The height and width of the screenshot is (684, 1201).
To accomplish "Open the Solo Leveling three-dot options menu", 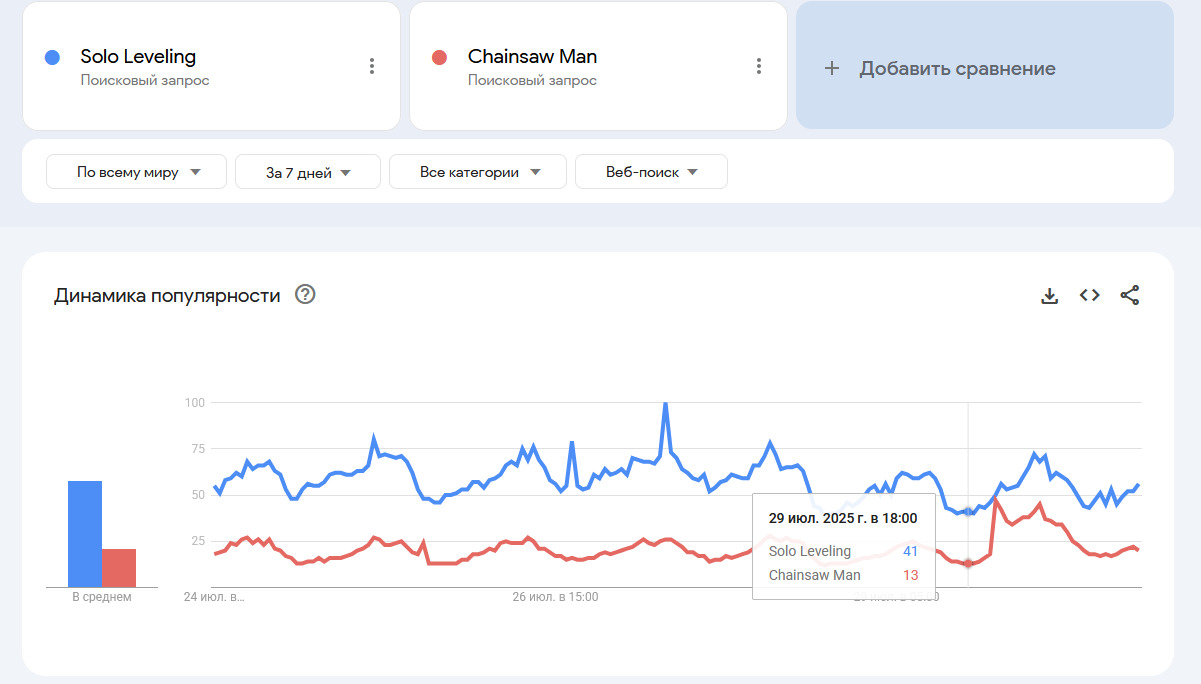I will click(372, 66).
